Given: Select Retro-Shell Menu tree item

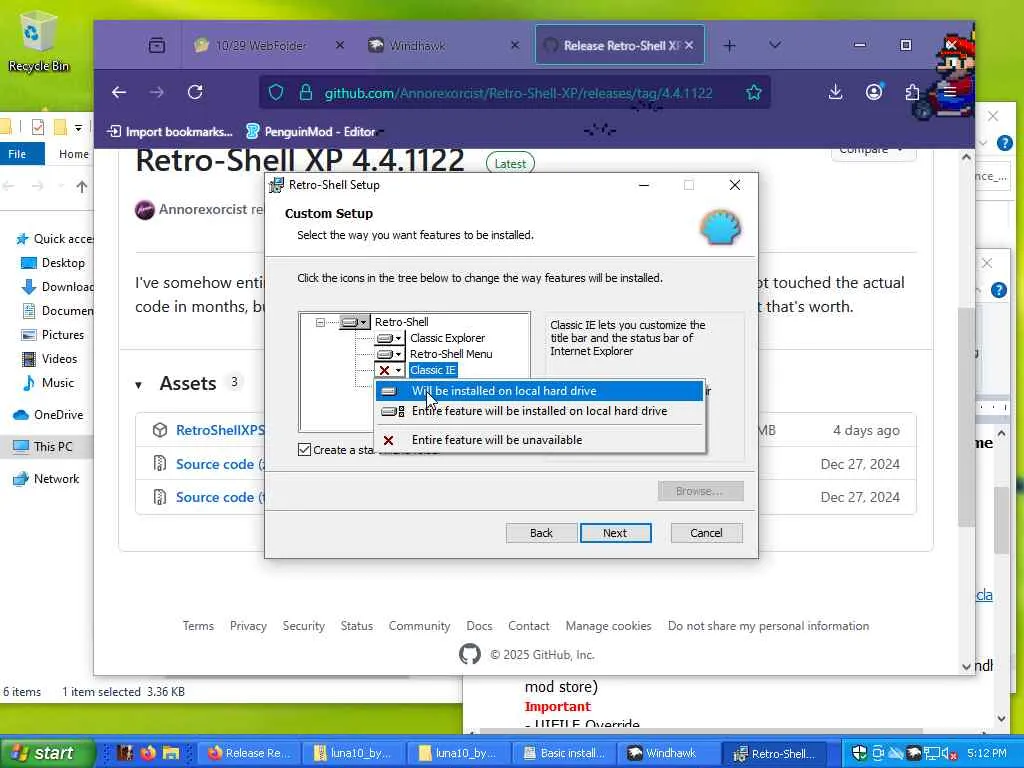Looking at the screenshot, I should coord(451,354).
